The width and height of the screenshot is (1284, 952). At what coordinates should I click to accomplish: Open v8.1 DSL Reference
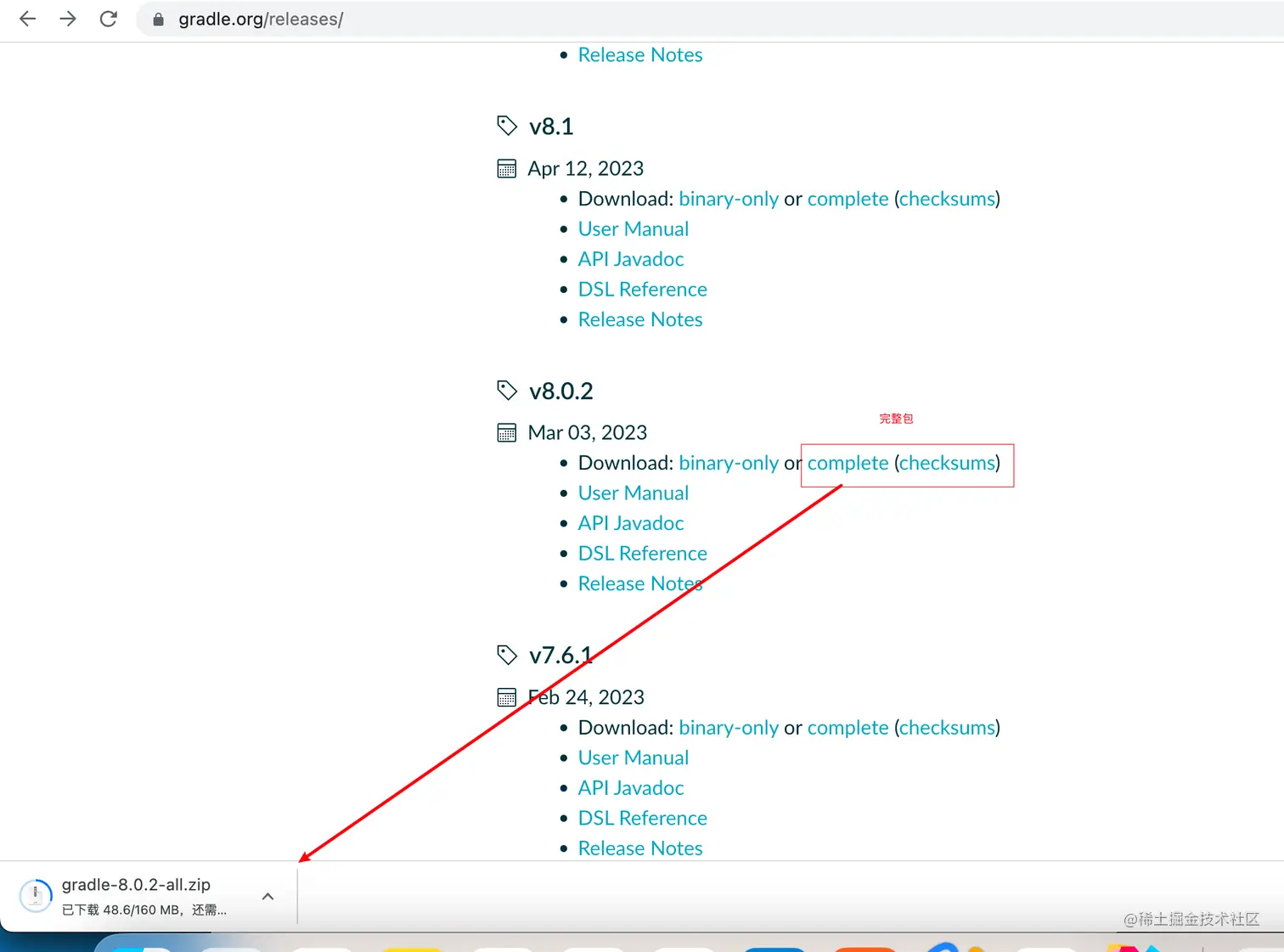point(643,290)
